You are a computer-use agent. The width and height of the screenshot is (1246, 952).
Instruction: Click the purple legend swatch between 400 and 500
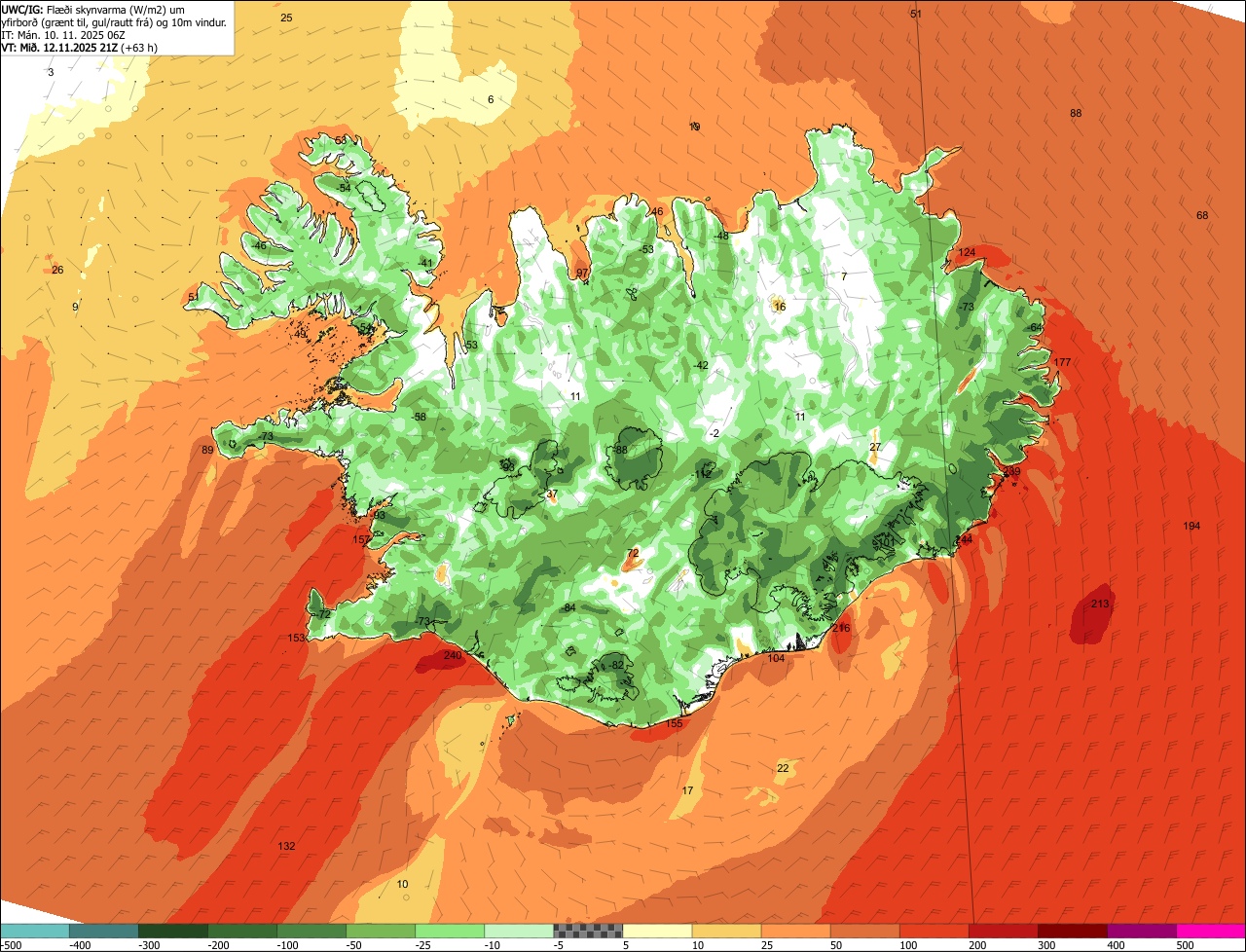(x=1142, y=931)
